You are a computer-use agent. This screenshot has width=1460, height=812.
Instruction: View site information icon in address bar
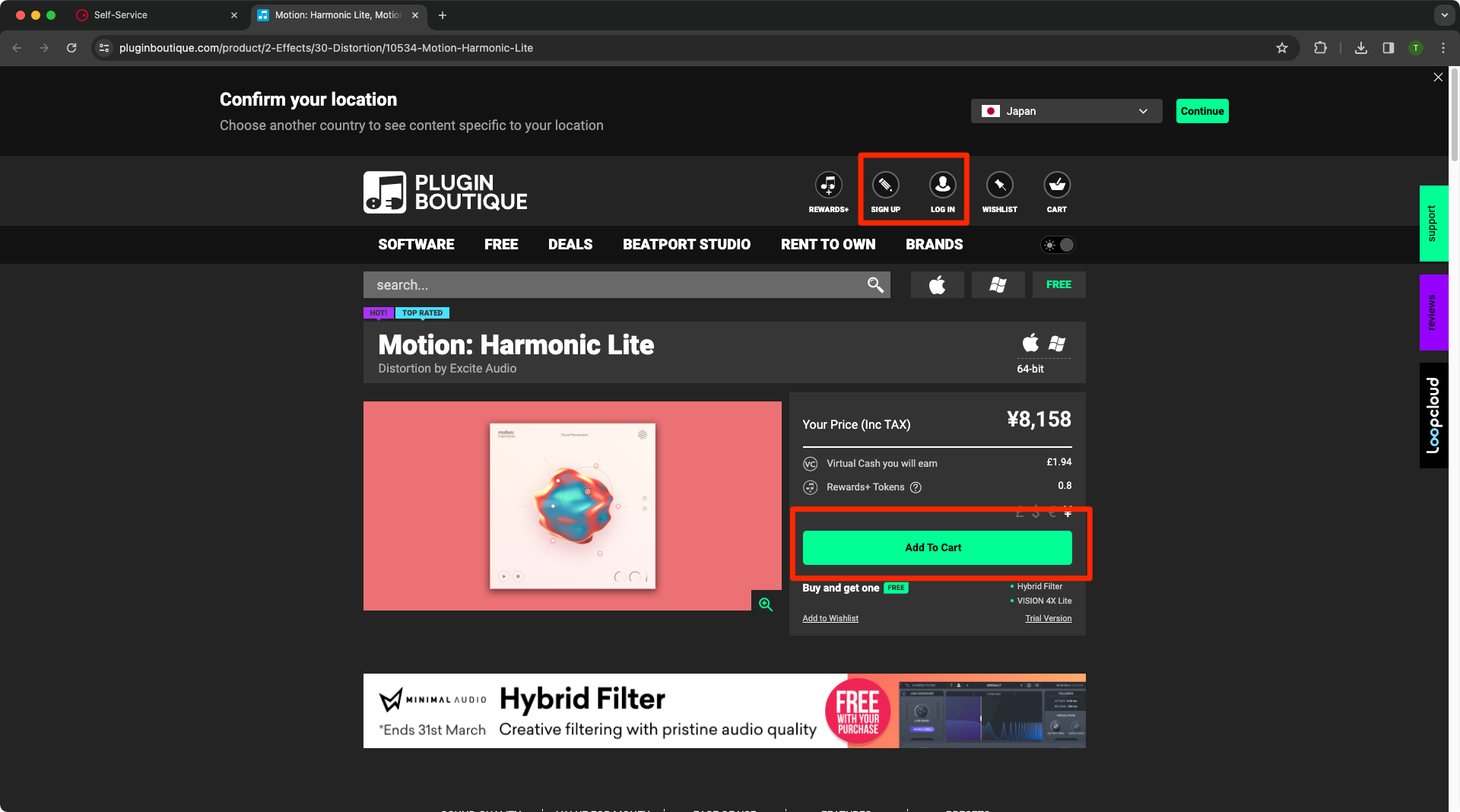(104, 48)
